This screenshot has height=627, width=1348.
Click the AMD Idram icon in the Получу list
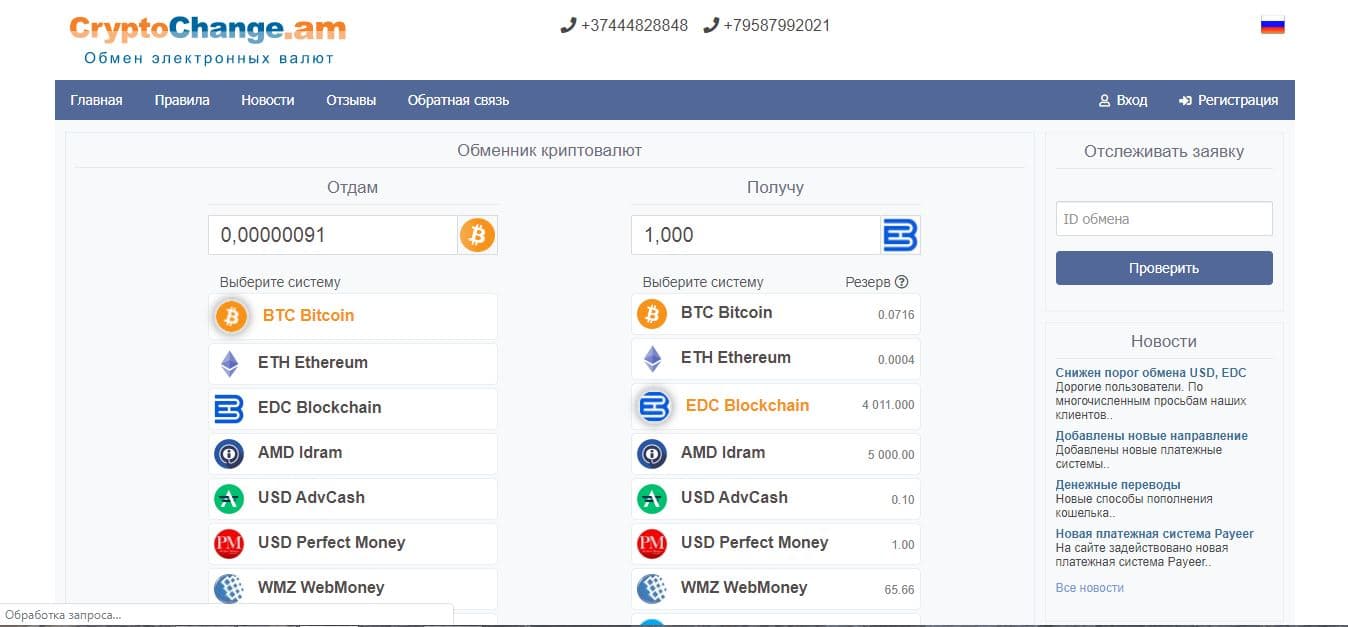click(x=652, y=453)
